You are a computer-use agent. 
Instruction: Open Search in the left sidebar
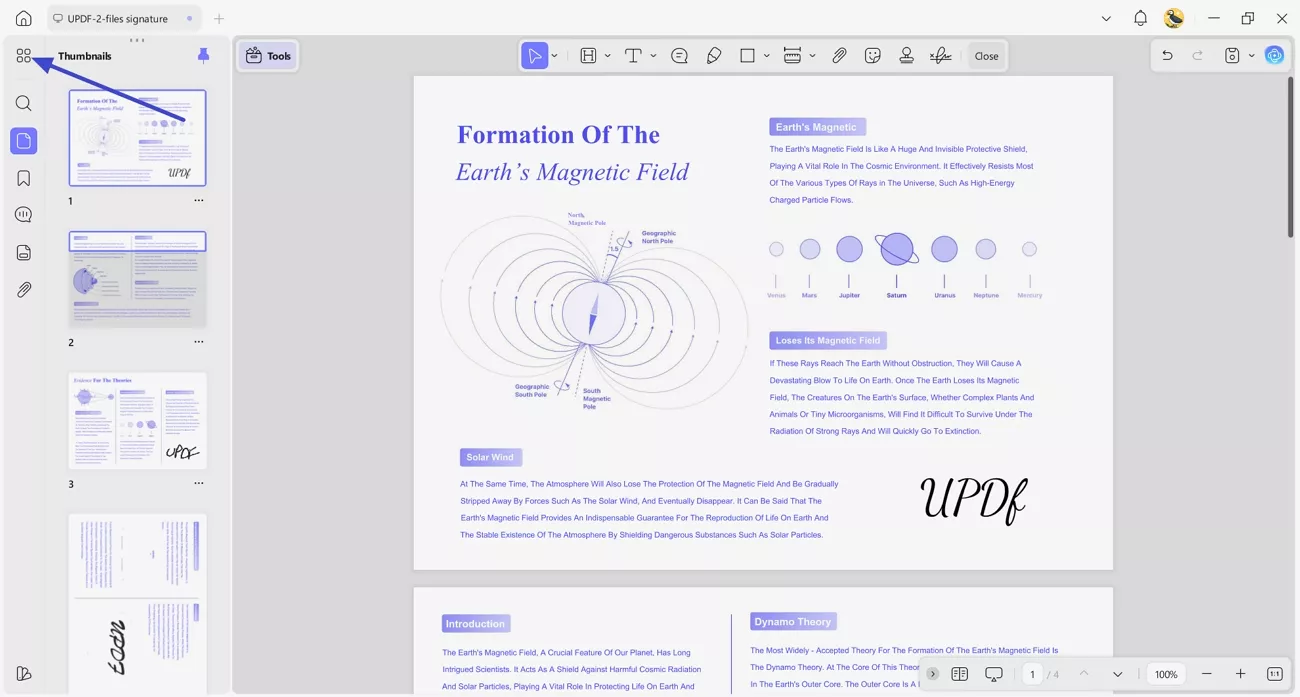click(23, 103)
